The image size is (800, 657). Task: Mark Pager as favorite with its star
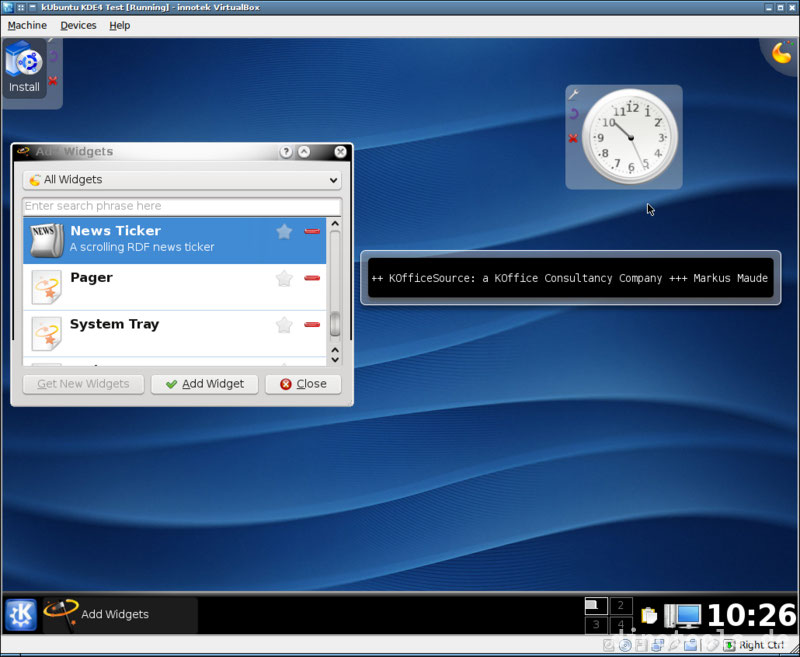(284, 279)
